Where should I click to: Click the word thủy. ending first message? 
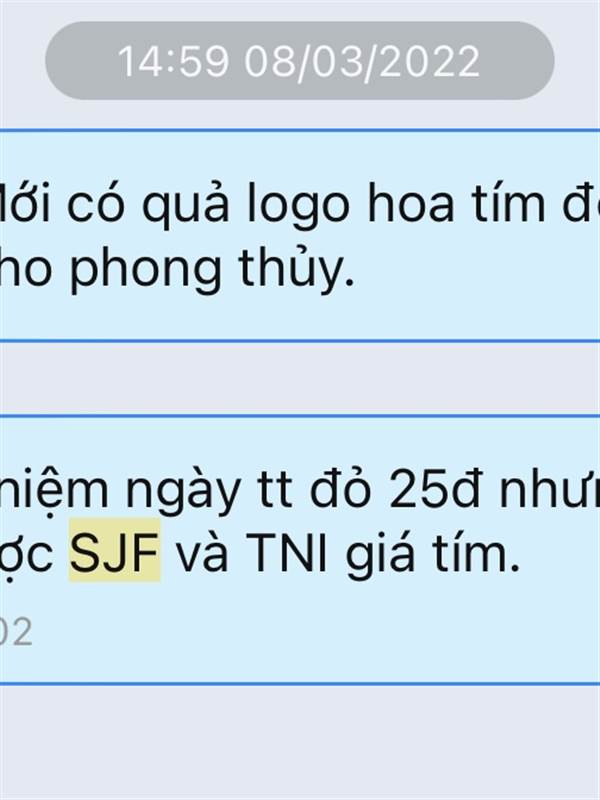(296, 268)
